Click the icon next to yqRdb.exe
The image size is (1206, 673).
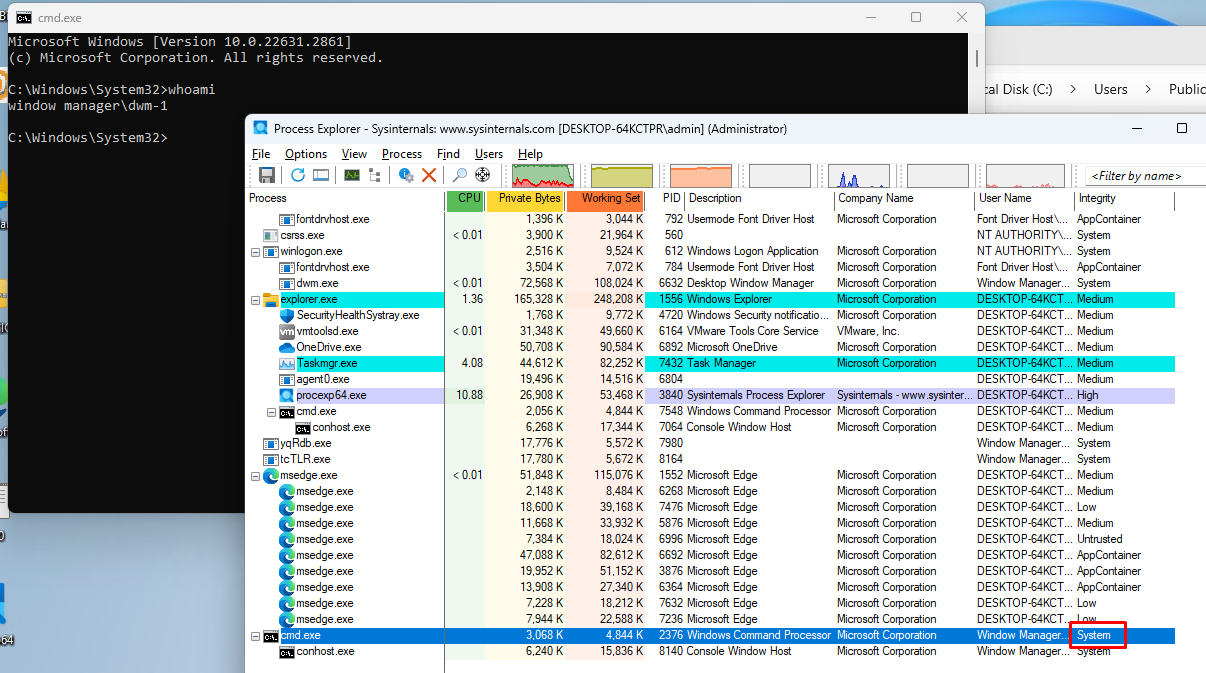point(270,443)
